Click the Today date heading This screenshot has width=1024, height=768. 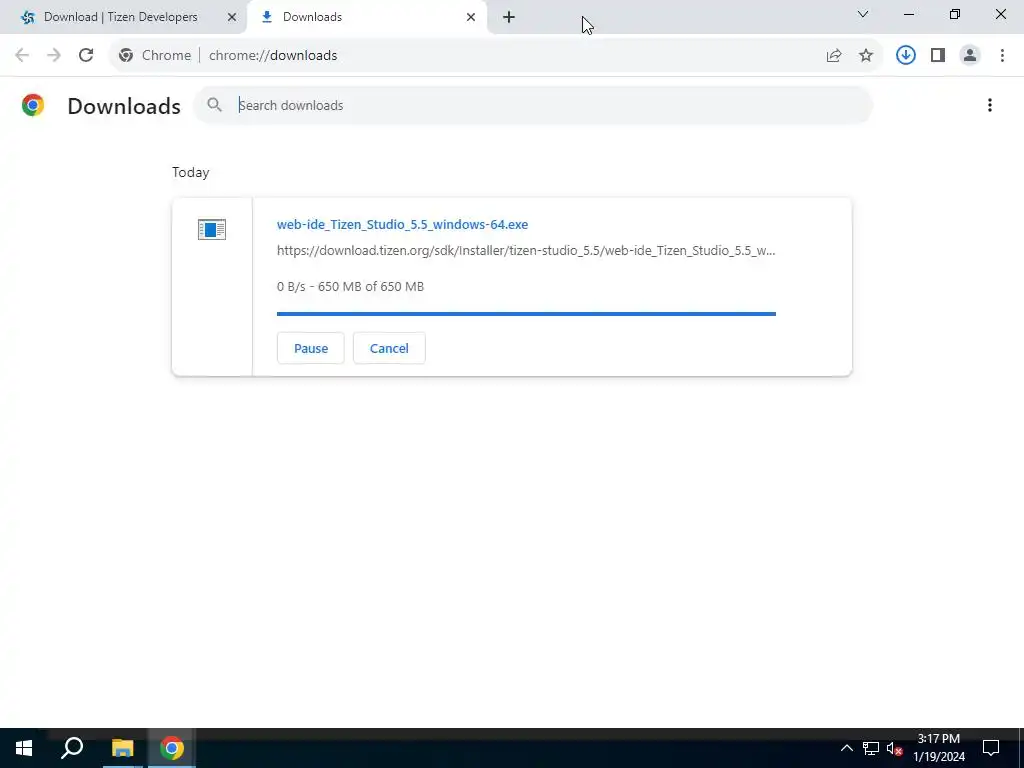pos(191,172)
